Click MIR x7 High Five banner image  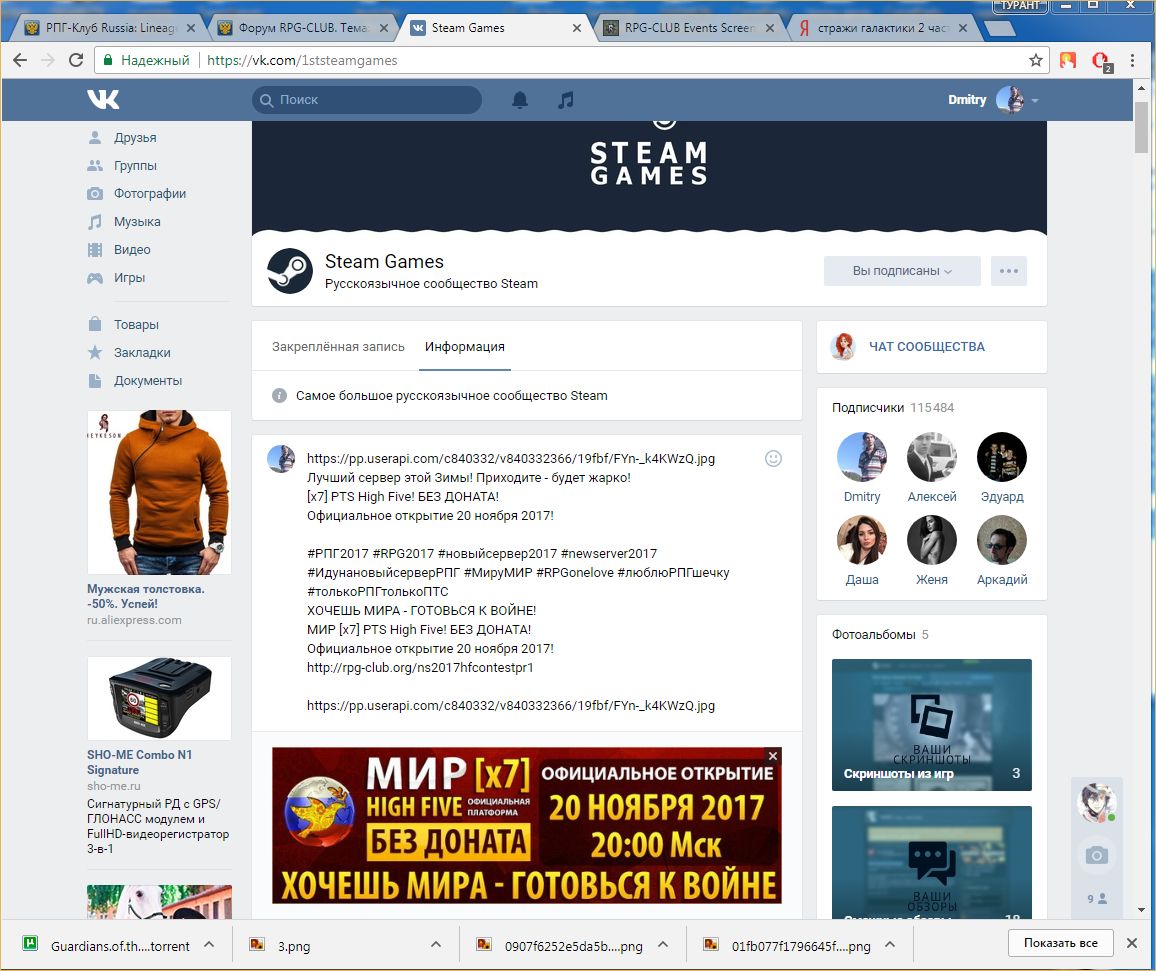[x=526, y=825]
